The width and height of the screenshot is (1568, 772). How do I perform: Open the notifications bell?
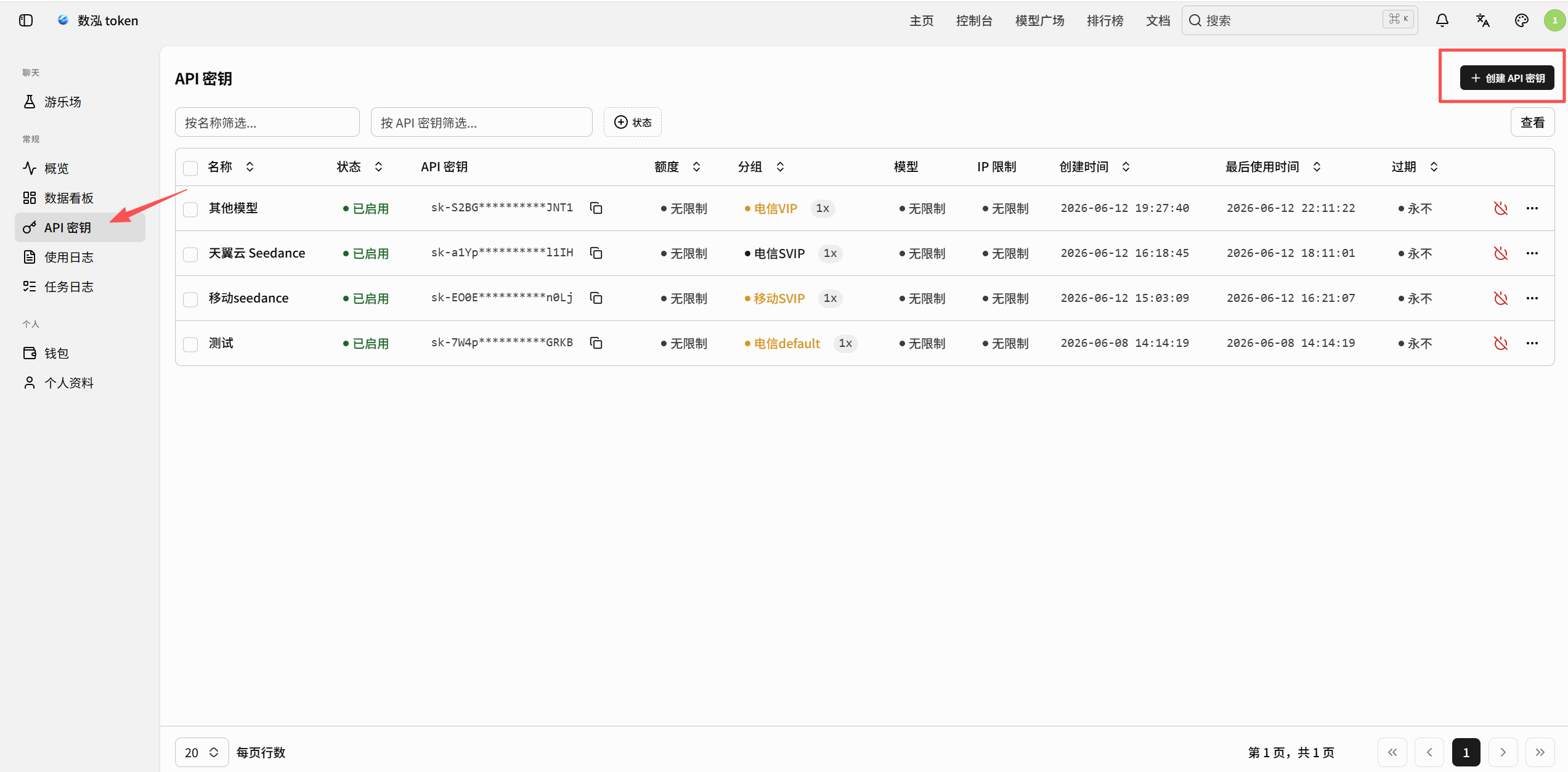click(x=1442, y=20)
